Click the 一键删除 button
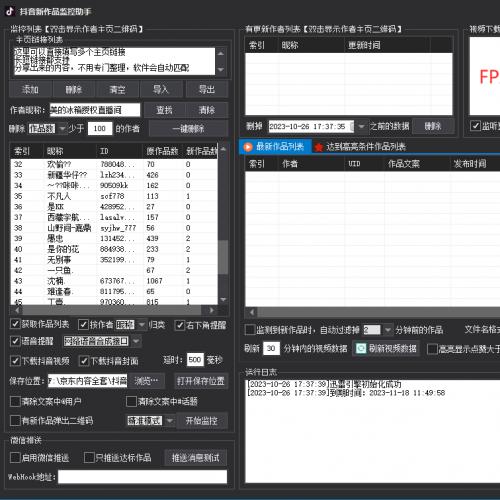Viewport: 500px width, 500px height. pos(189,129)
